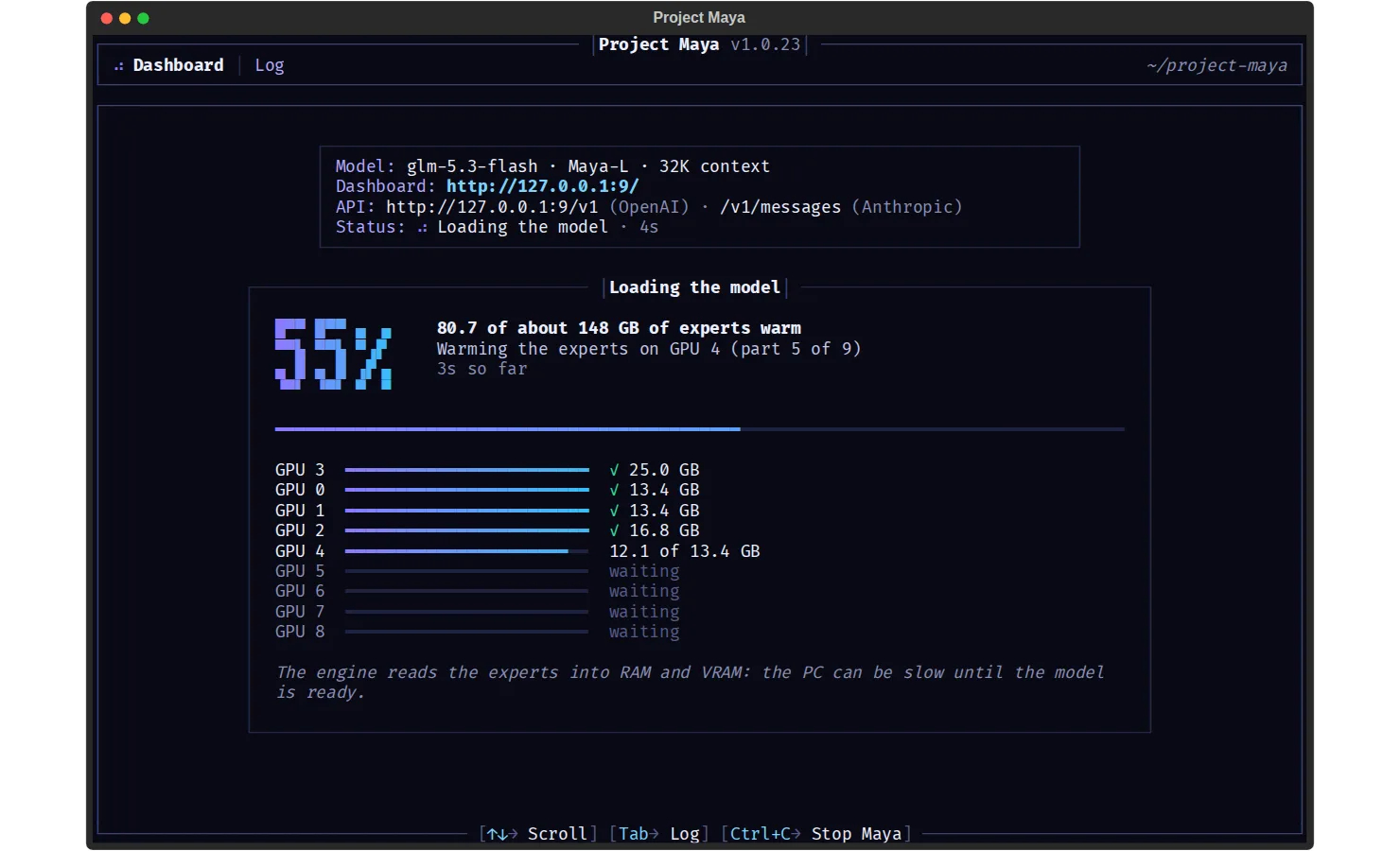Click the "GPU 7" row label
The width and height of the screenshot is (1400, 851).
(300, 612)
